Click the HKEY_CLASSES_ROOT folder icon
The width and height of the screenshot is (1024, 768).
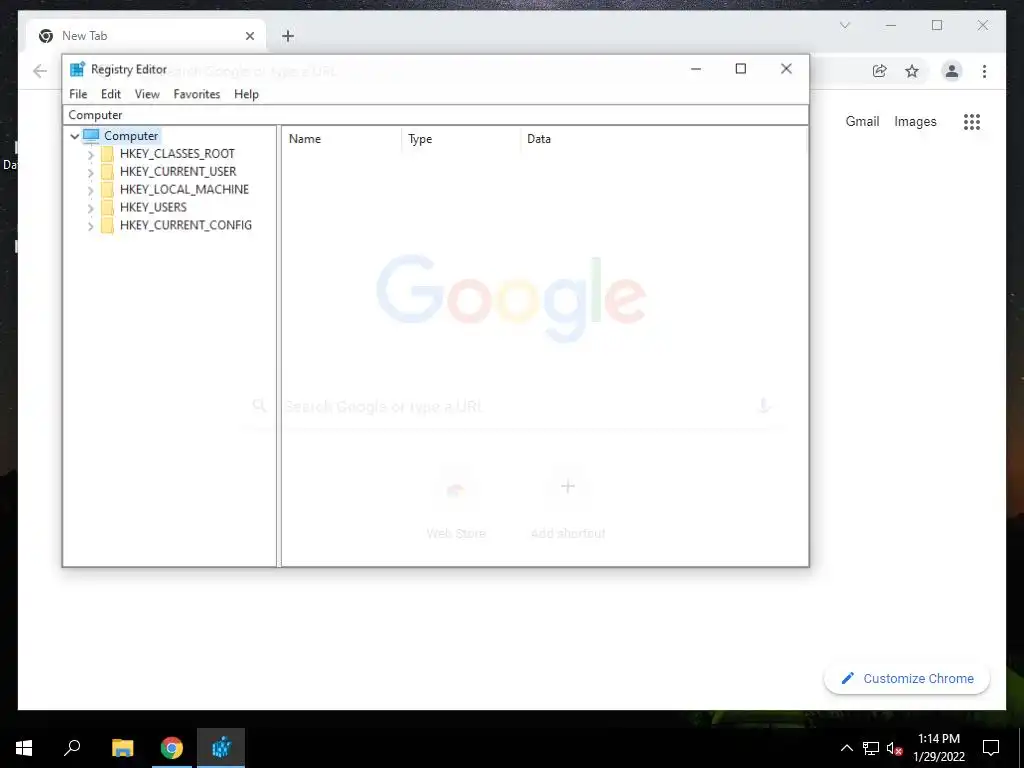tap(107, 153)
